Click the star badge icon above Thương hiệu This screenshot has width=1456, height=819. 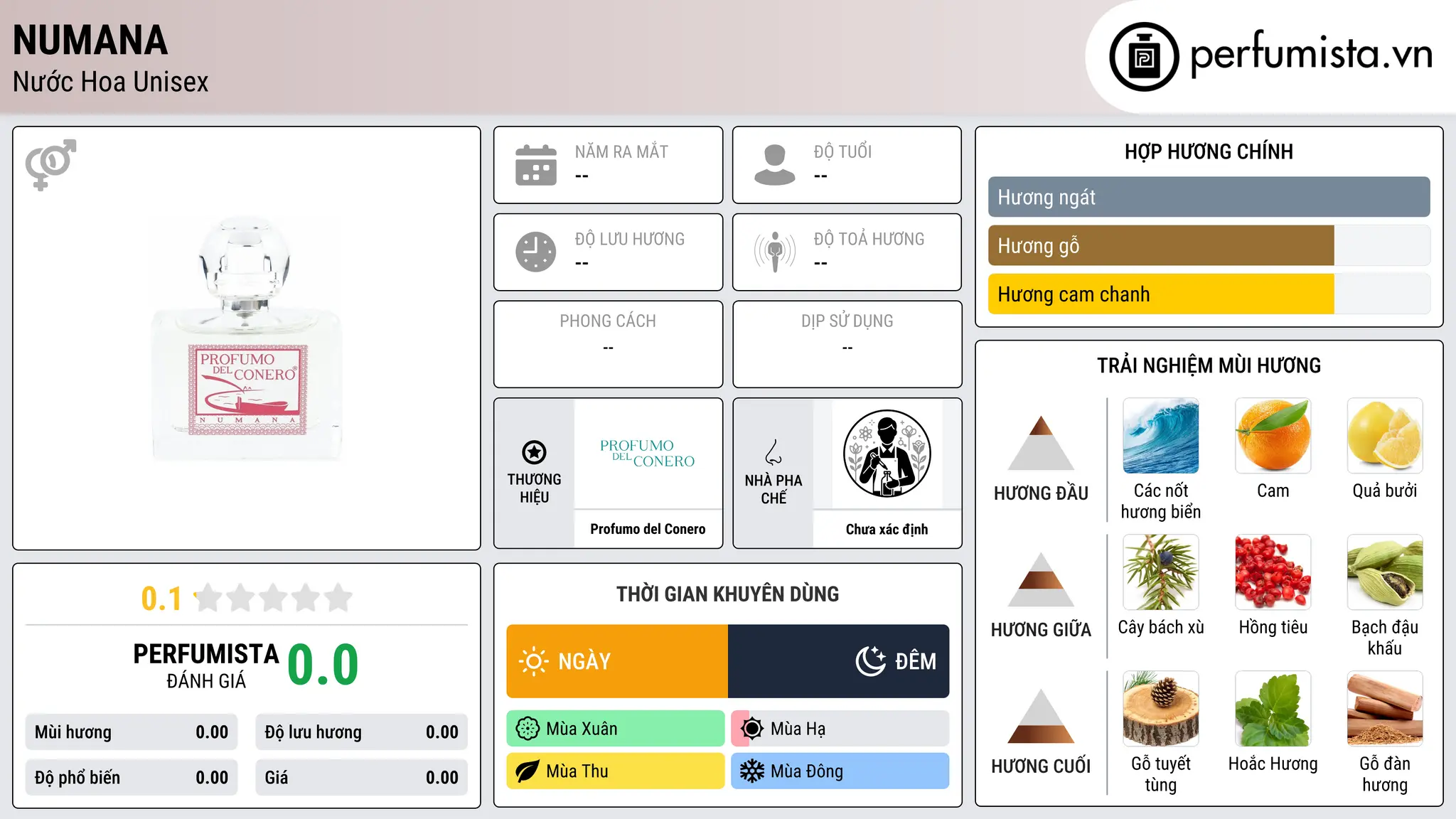tap(534, 452)
